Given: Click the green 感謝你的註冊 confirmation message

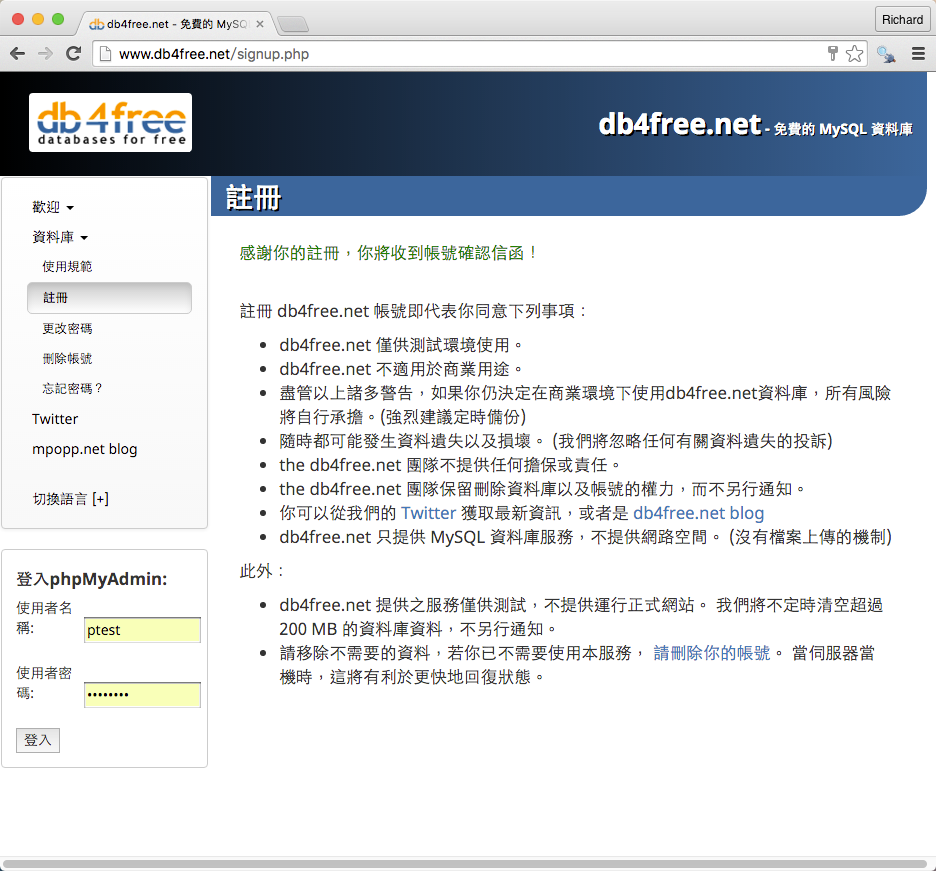Looking at the screenshot, I should click(x=388, y=253).
